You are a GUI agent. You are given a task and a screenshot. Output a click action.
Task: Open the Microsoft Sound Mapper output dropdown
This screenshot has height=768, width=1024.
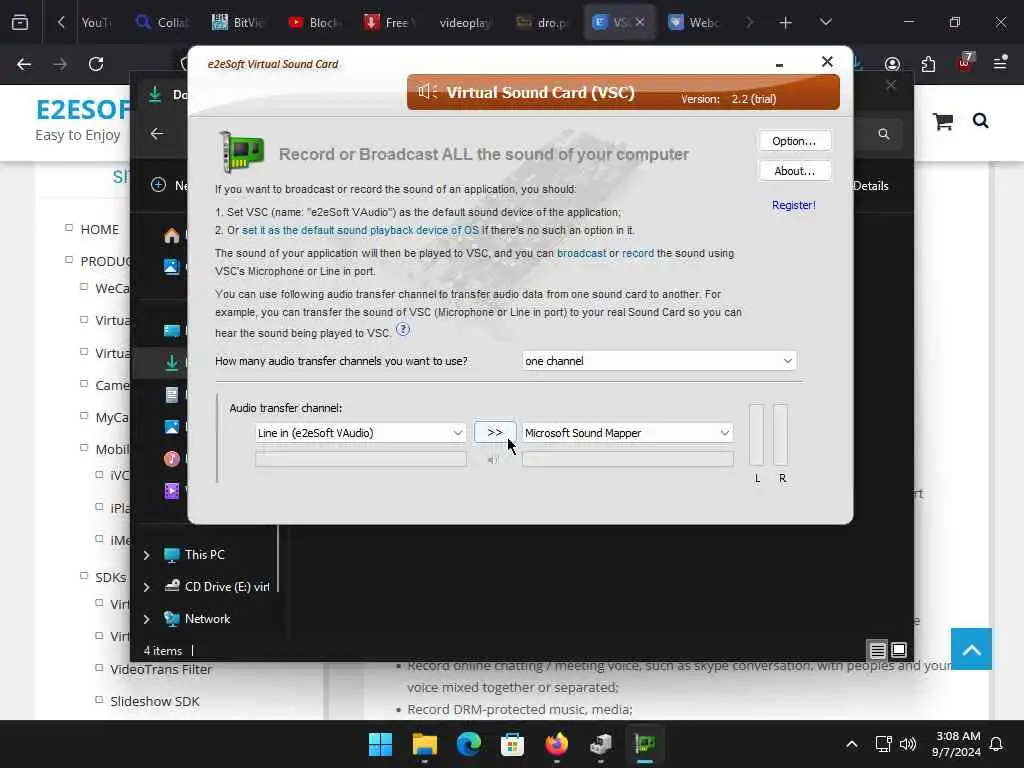(x=627, y=433)
